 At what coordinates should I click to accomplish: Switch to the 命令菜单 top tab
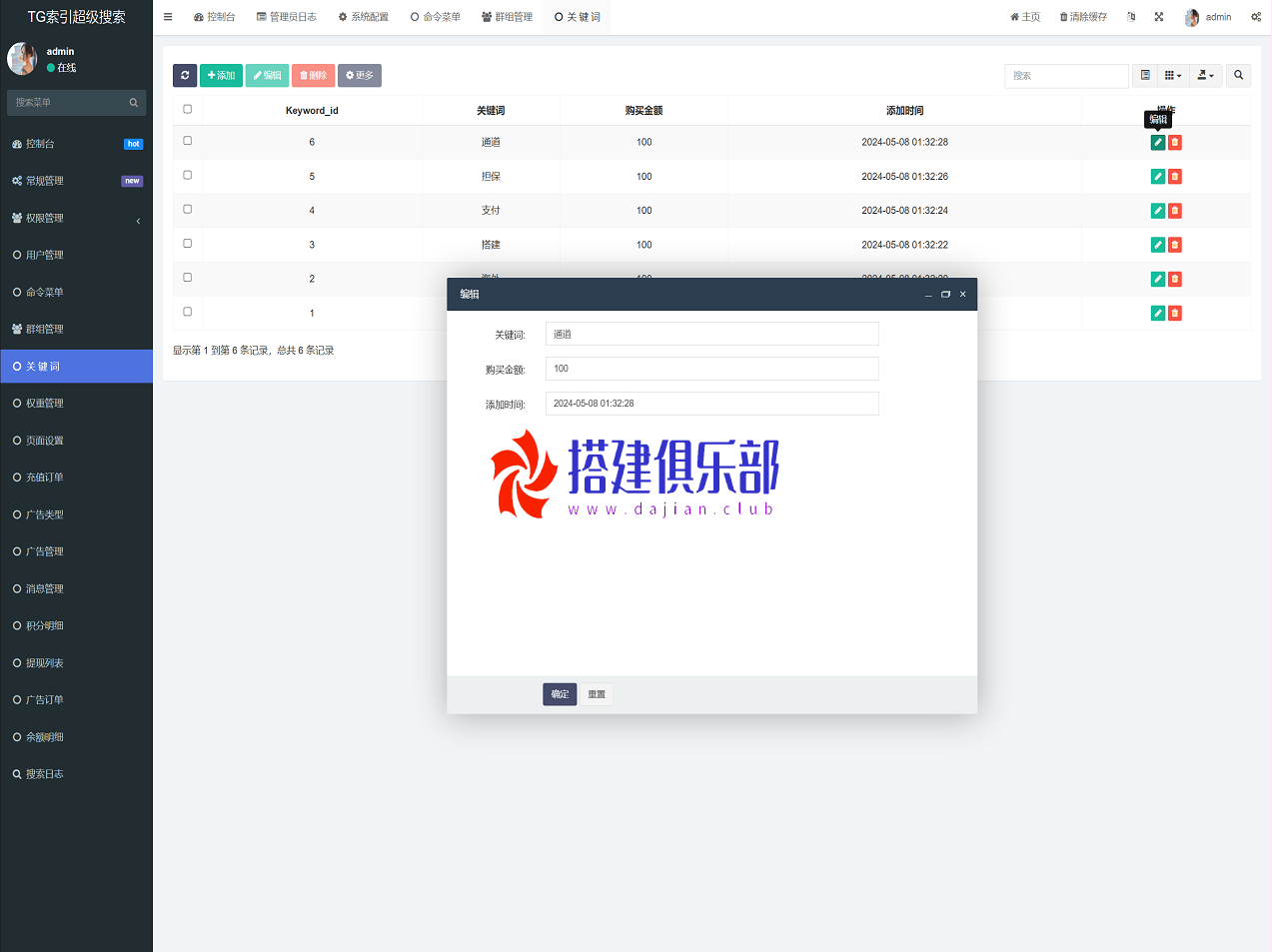(x=436, y=17)
